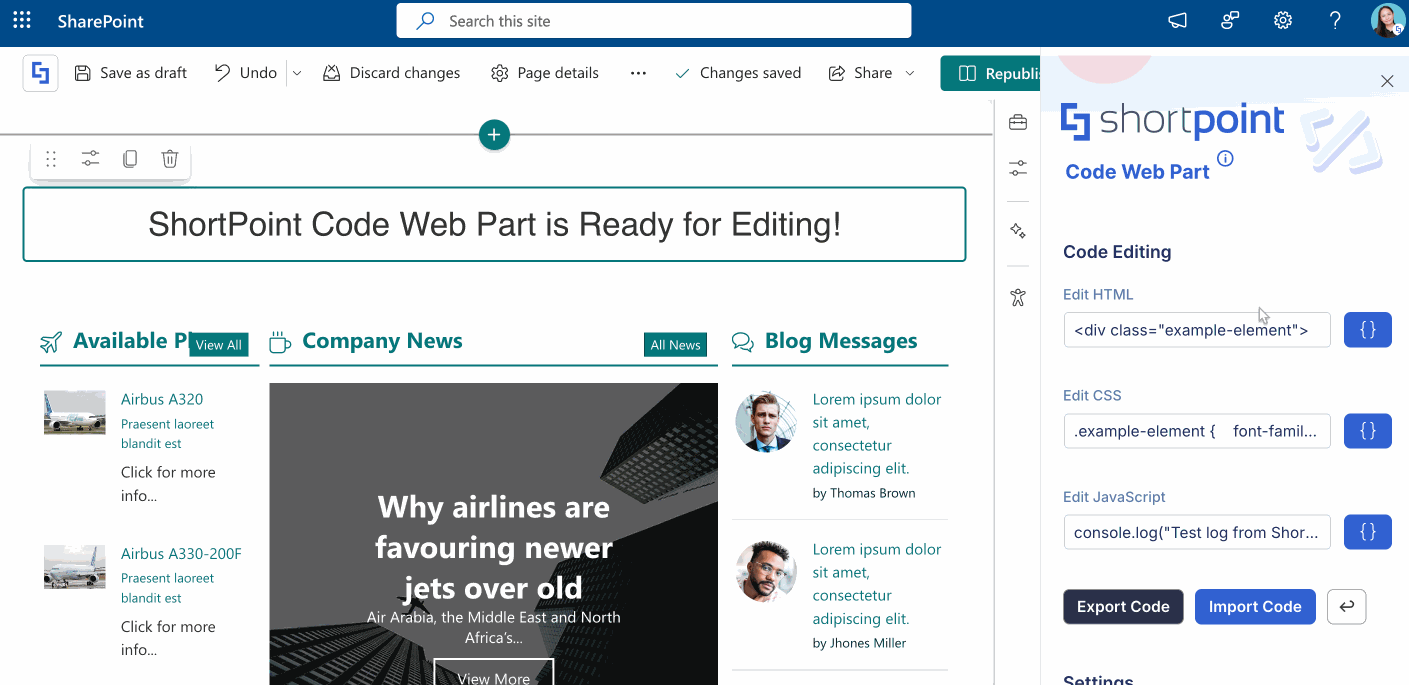
Task: Open the more options ellipsis
Action: [x=638, y=73]
